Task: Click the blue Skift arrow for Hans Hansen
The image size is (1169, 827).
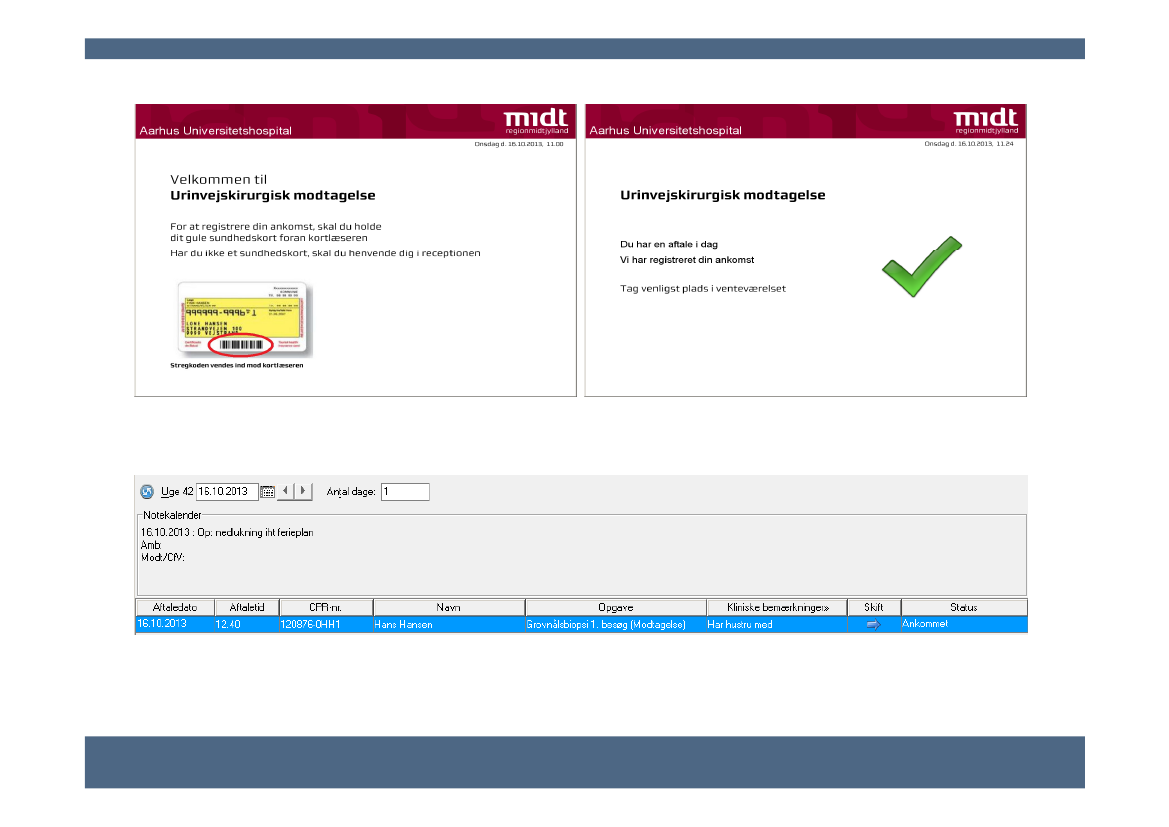Action: [873, 624]
